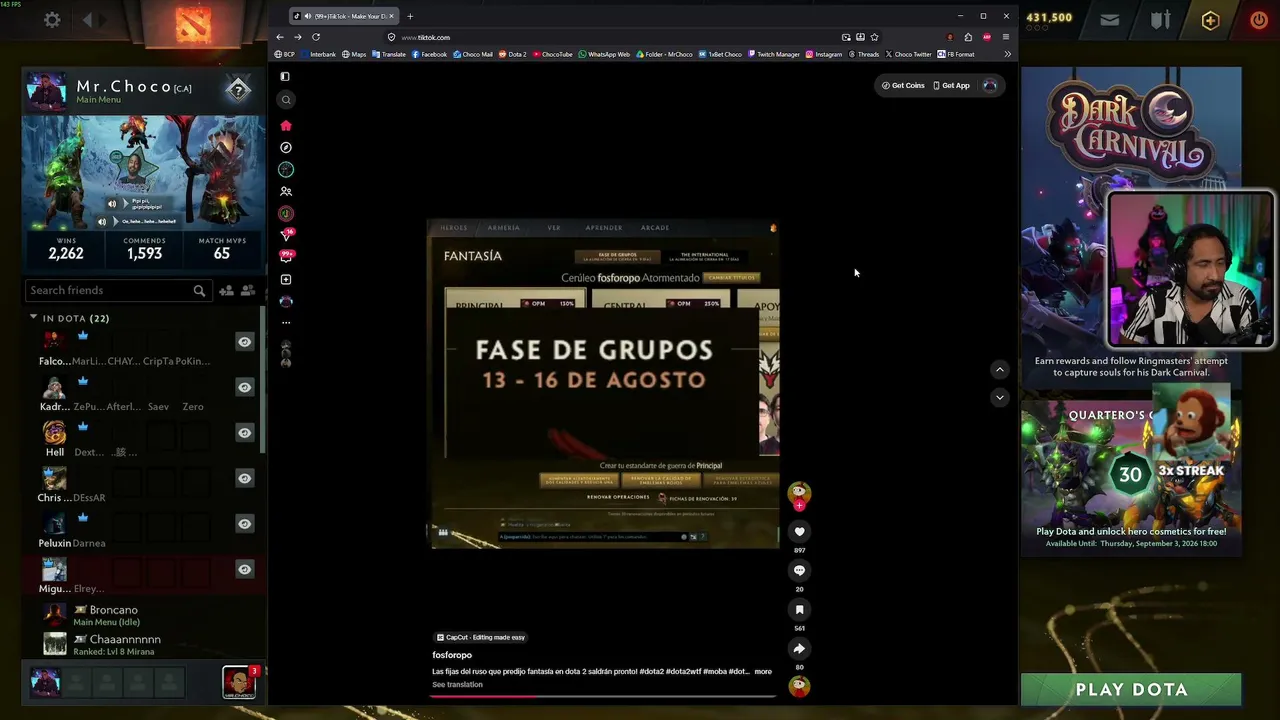1280x720 pixels.
Task: Watch Hell's game via the eye icon
Action: tap(244, 433)
